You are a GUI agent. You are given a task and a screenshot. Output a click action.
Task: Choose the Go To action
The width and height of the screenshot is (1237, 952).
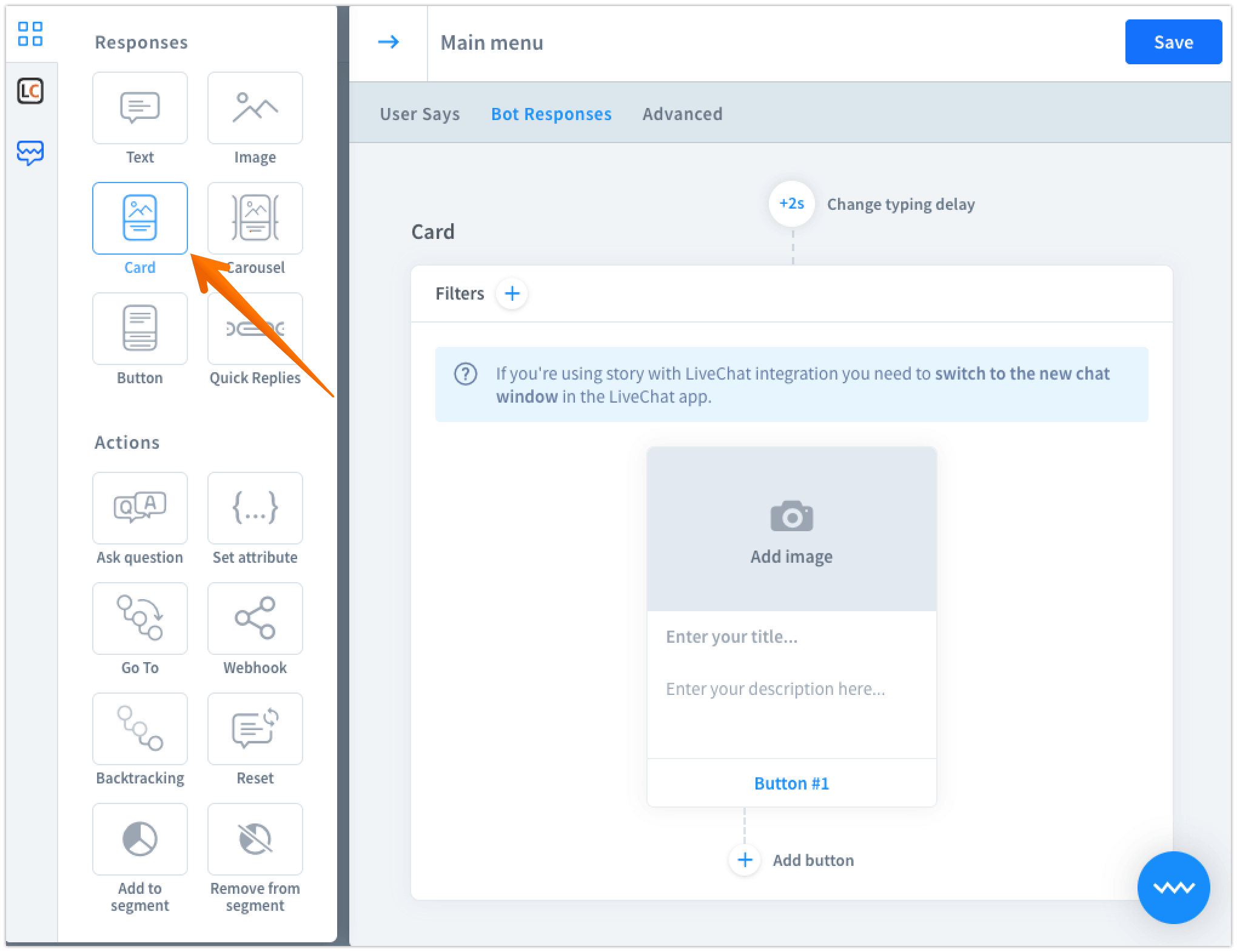(x=139, y=618)
